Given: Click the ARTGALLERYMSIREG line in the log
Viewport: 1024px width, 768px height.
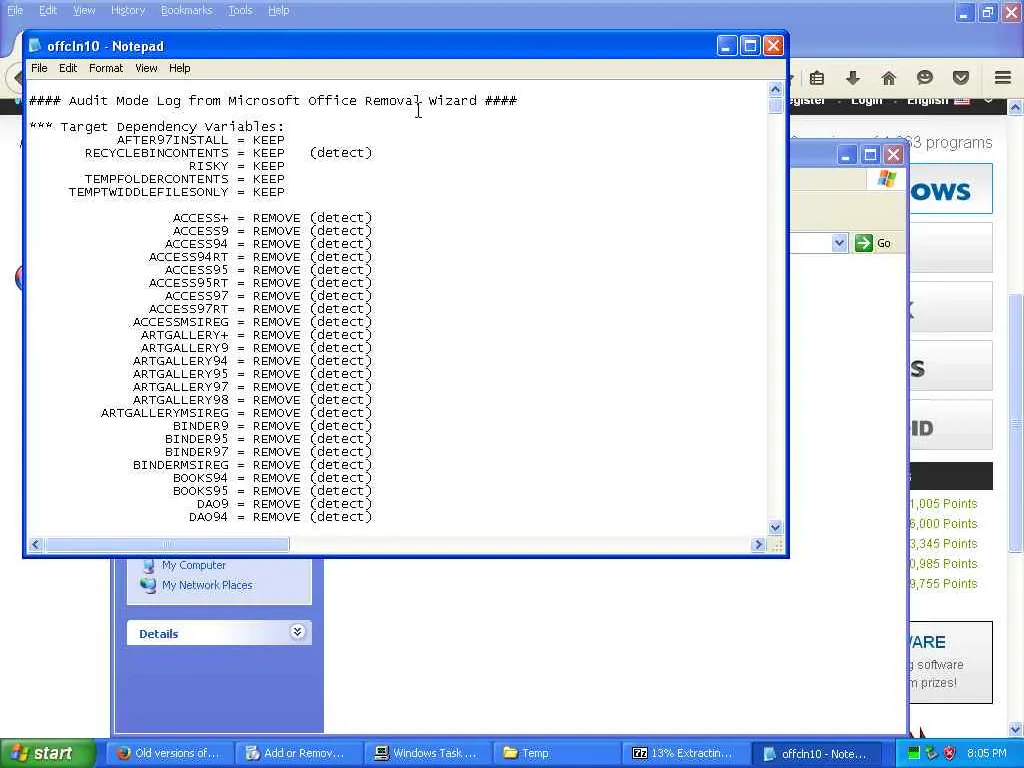Looking at the screenshot, I should (x=236, y=413).
